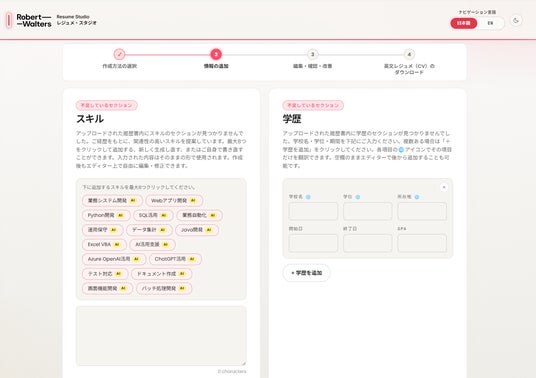The width and height of the screenshot is (536, 378).
Task: Go to step 3 編集・確認・改善
Action: 312,54
